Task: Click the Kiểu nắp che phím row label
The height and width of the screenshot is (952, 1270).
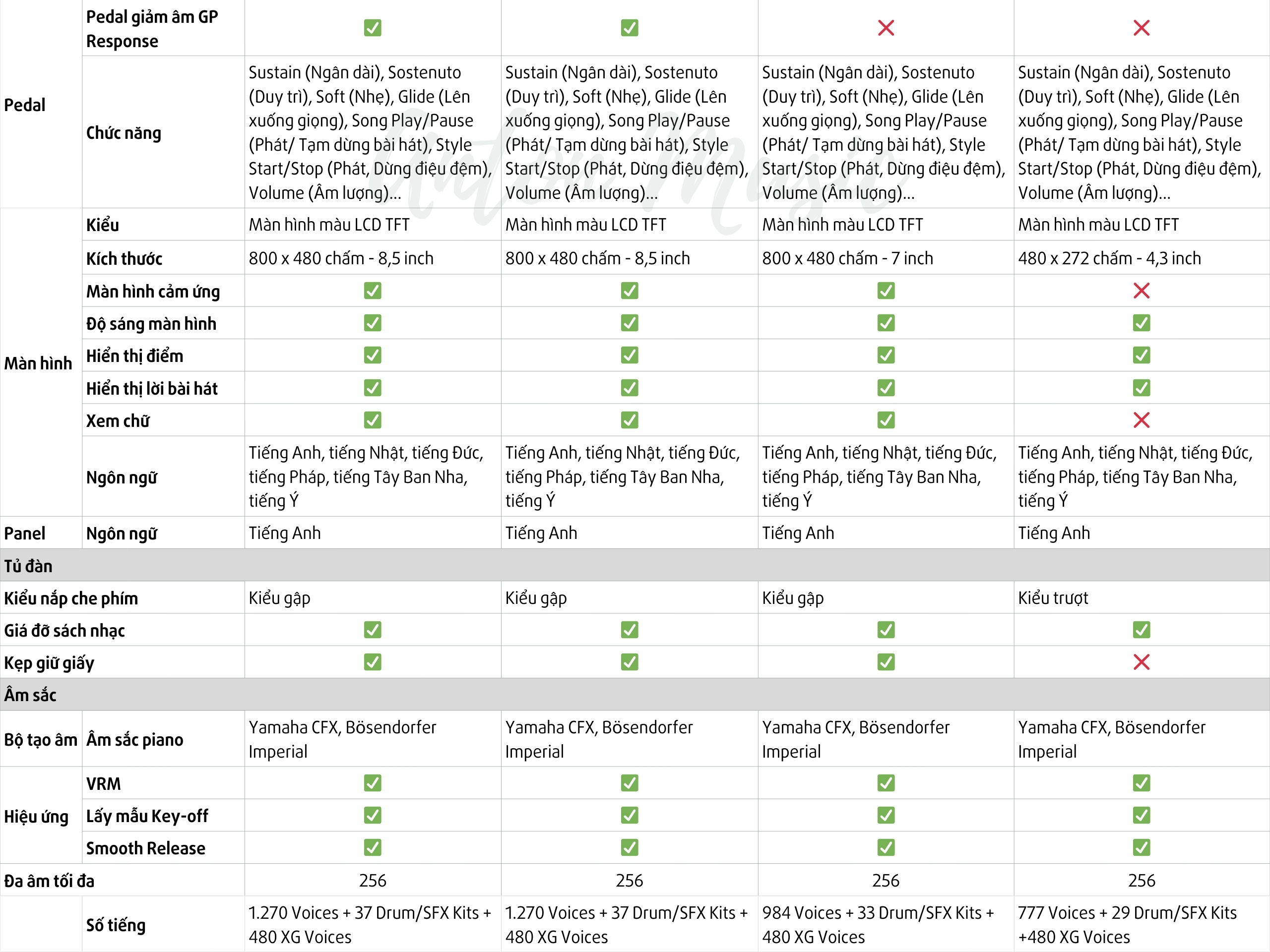Action: (71, 598)
